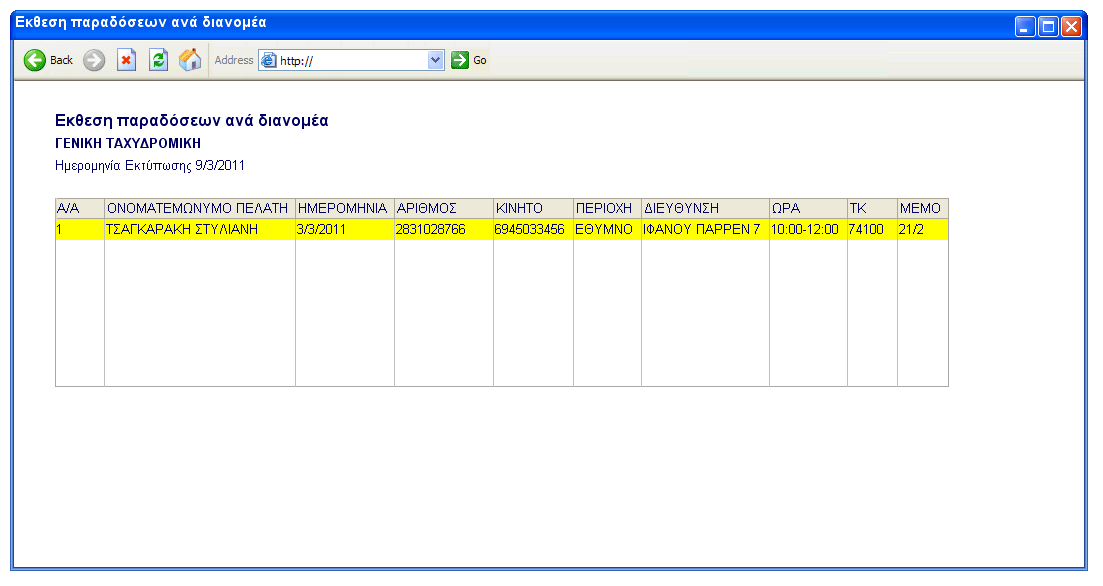
Task: Click the Back text label
Action: 61,60
